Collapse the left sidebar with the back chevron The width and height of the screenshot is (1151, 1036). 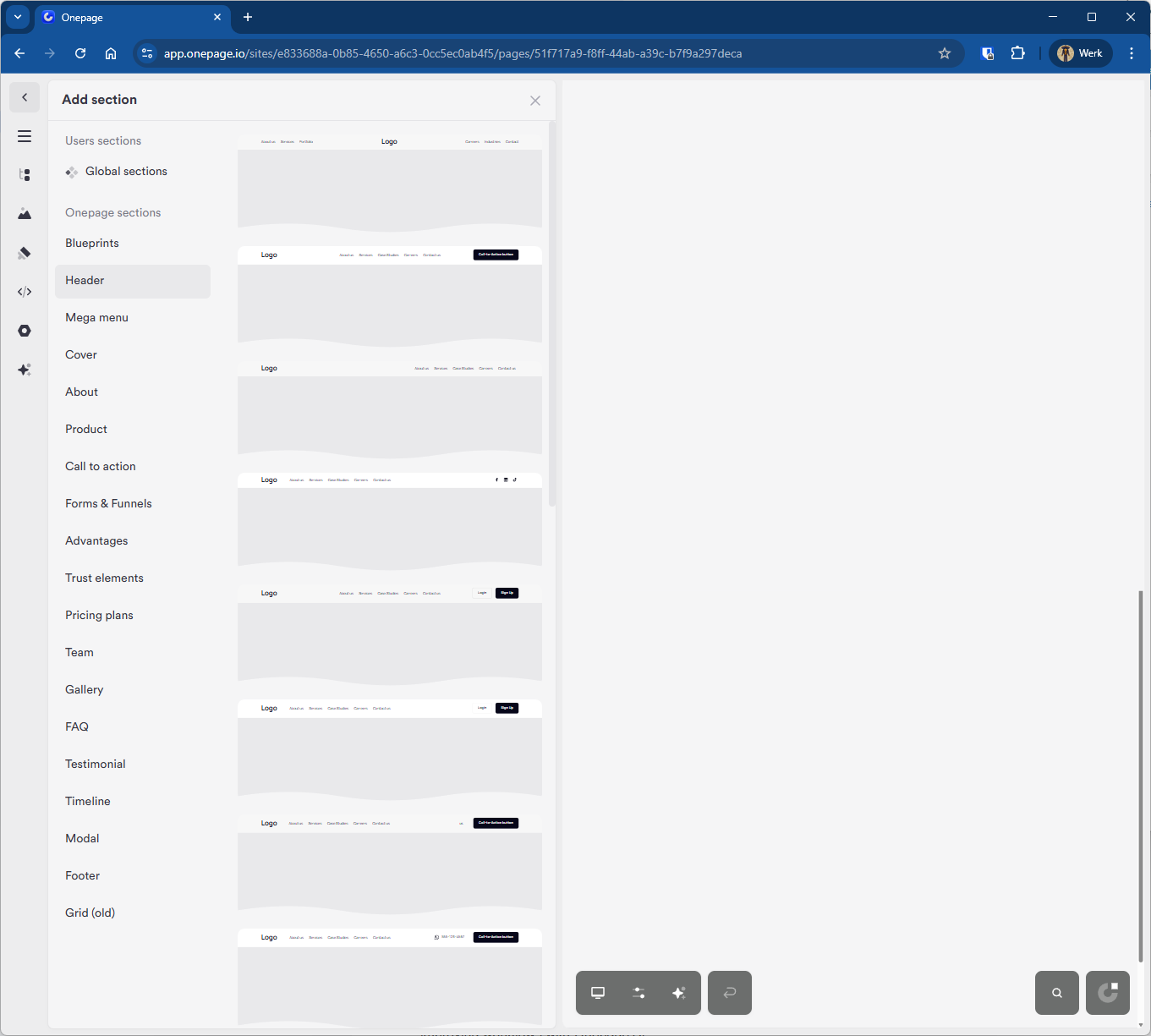tap(25, 97)
